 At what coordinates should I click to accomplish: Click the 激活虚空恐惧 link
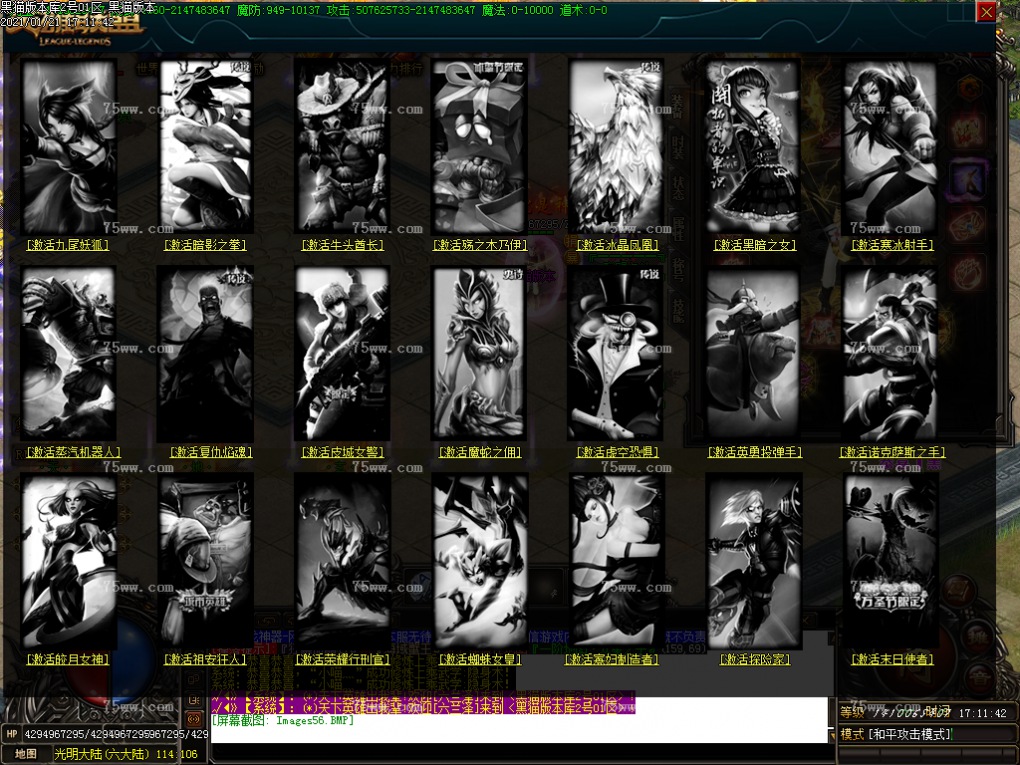[617, 451]
